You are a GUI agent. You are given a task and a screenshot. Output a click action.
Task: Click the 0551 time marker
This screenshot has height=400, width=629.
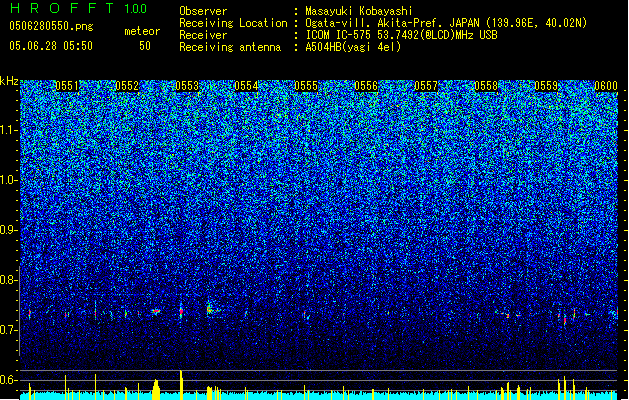point(67,86)
